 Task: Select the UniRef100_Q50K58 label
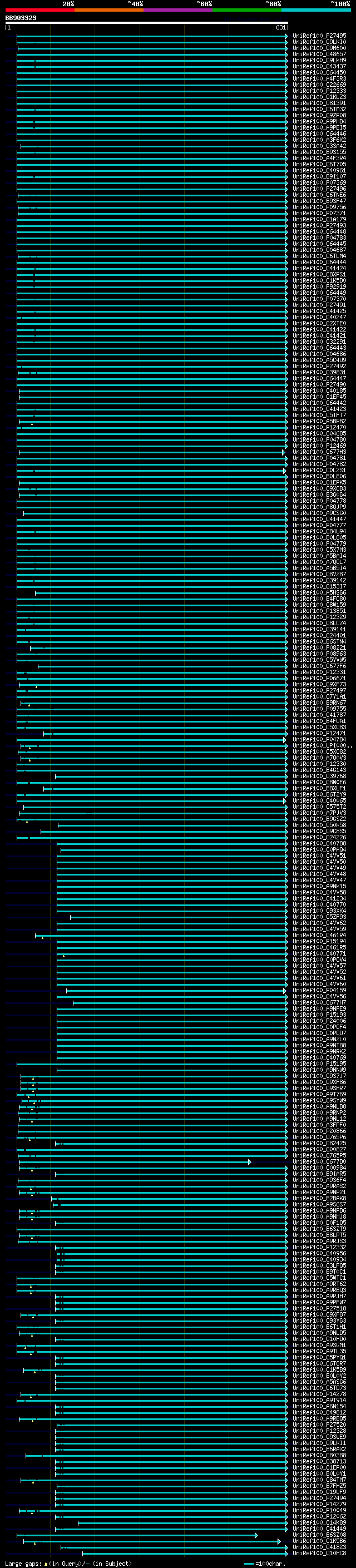point(319,825)
